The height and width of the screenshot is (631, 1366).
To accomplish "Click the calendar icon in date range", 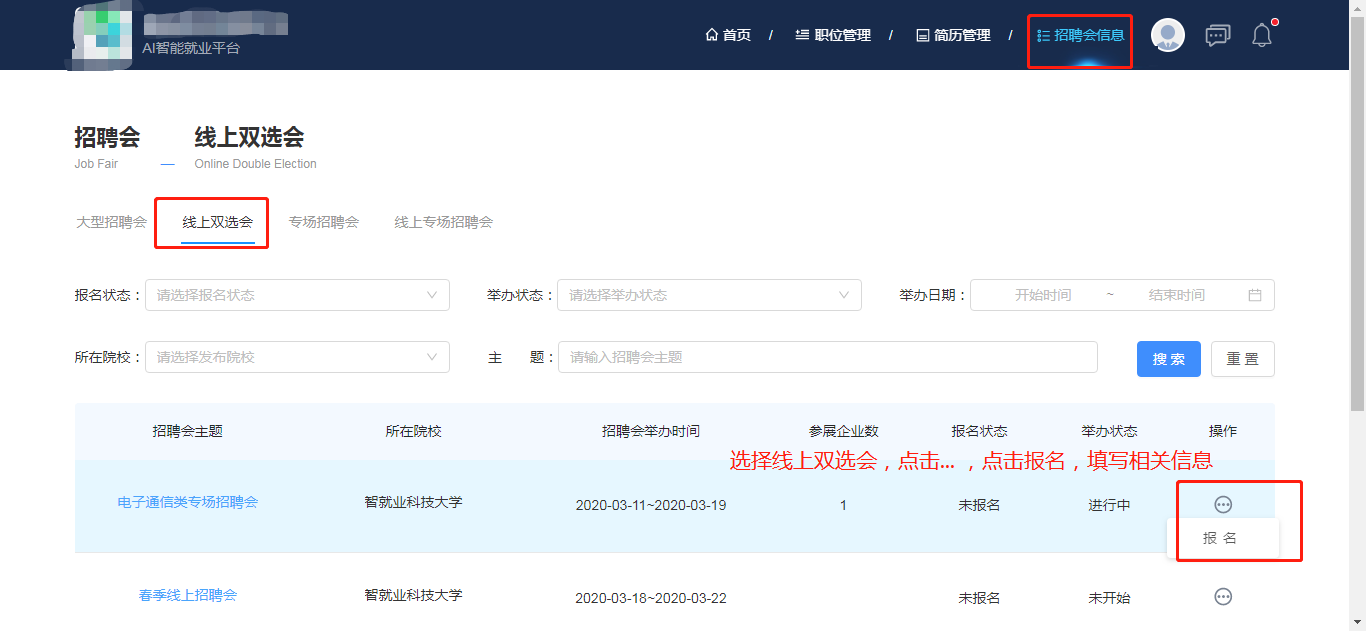I will pyautogui.click(x=1254, y=295).
